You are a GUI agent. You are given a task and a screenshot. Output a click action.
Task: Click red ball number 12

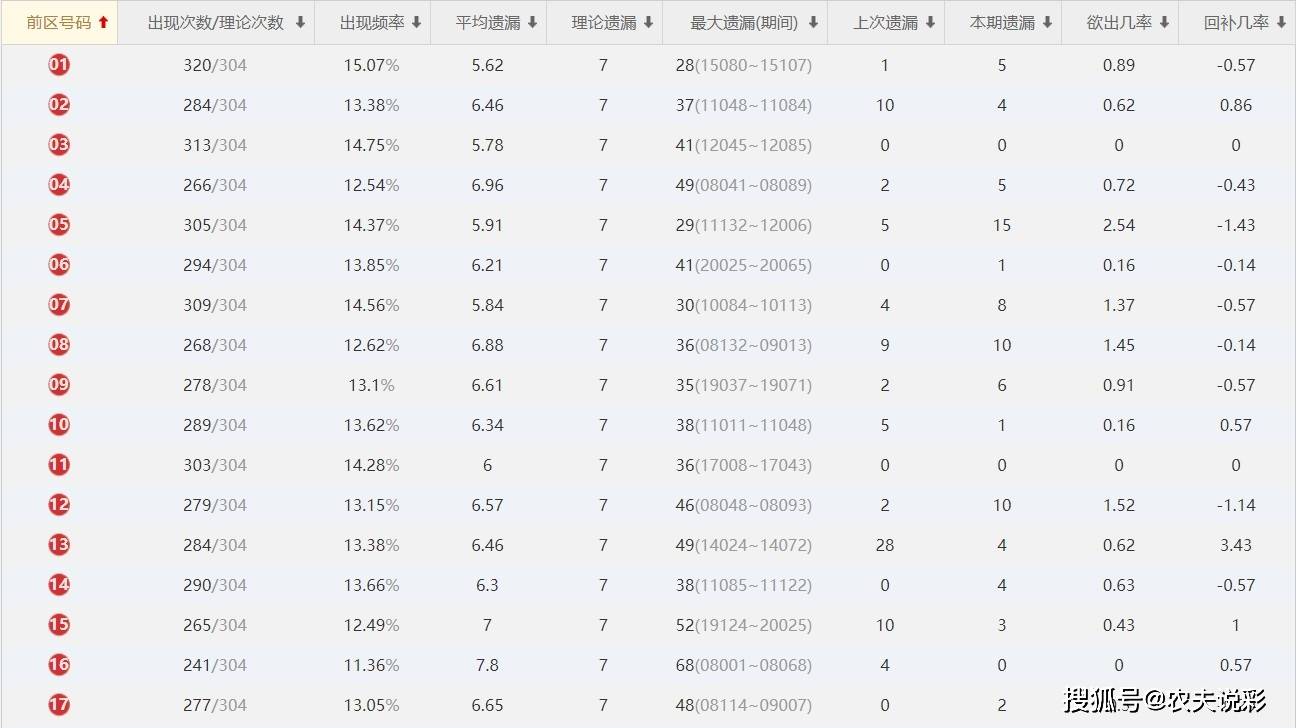(x=59, y=505)
